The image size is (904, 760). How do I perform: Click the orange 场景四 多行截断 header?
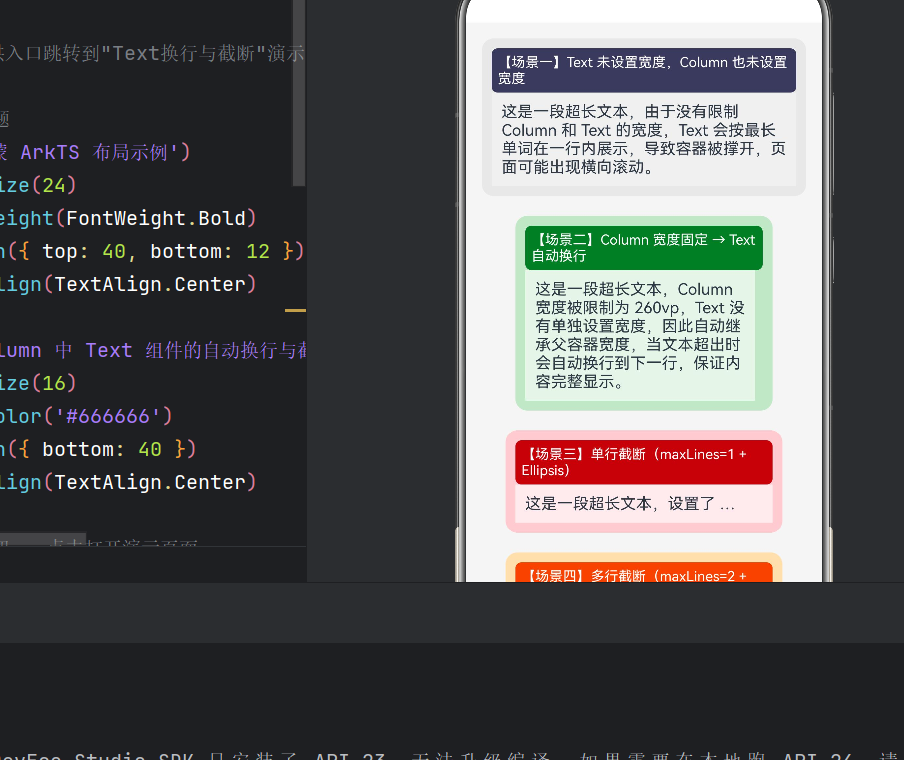(643, 572)
